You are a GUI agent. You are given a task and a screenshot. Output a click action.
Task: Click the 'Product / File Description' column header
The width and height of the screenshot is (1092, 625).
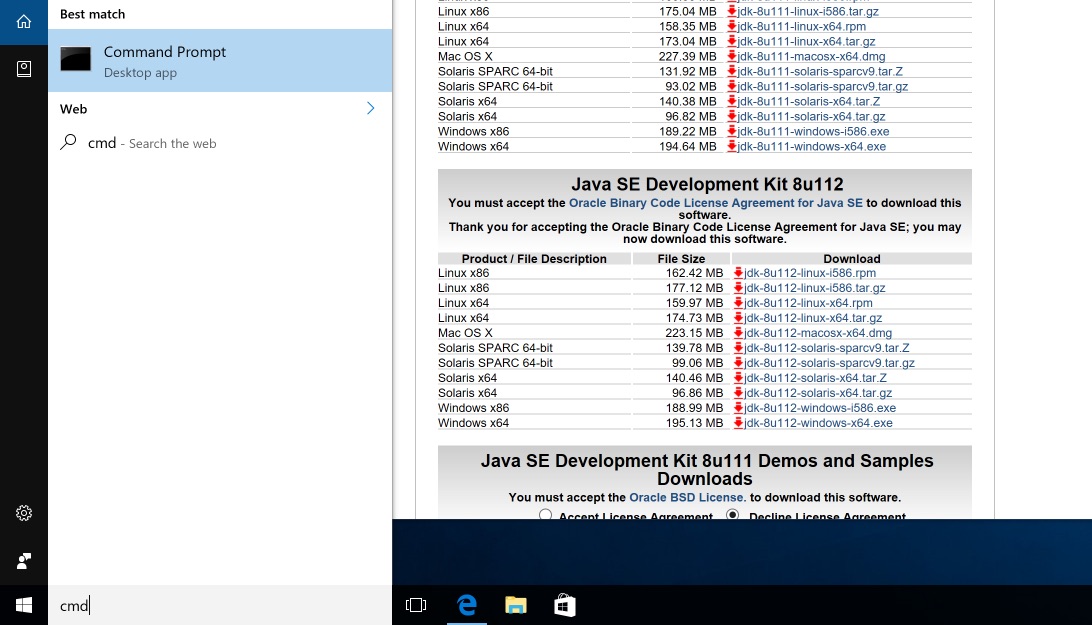pyautogui.click(x=533, y=259)
